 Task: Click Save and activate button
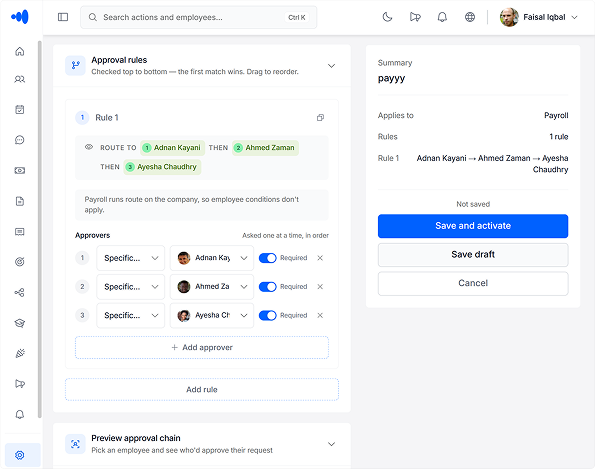[x=473, y=226]
